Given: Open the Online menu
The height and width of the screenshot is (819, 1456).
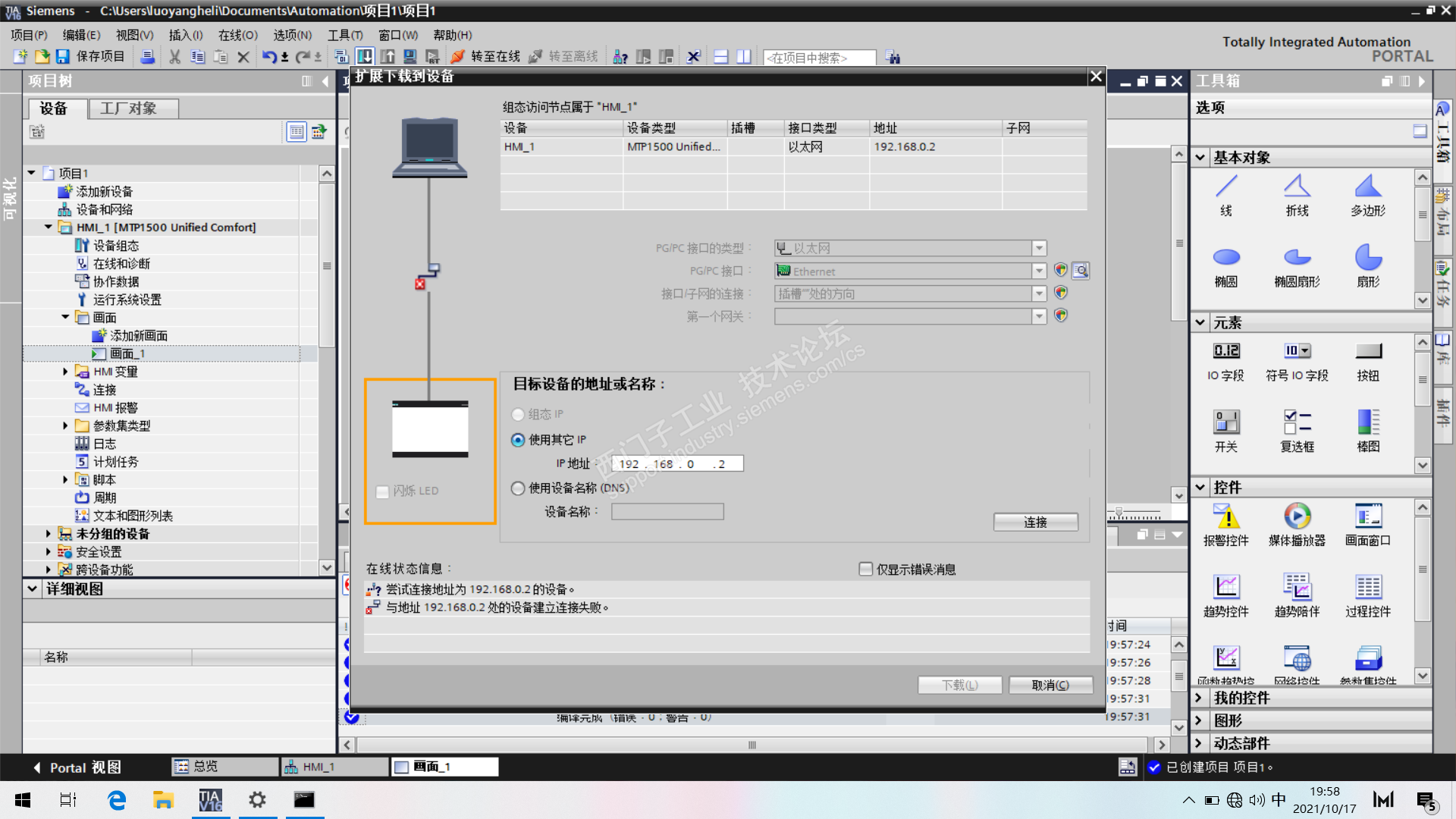Looking at the screenshot, I should (x=237, y=35).
